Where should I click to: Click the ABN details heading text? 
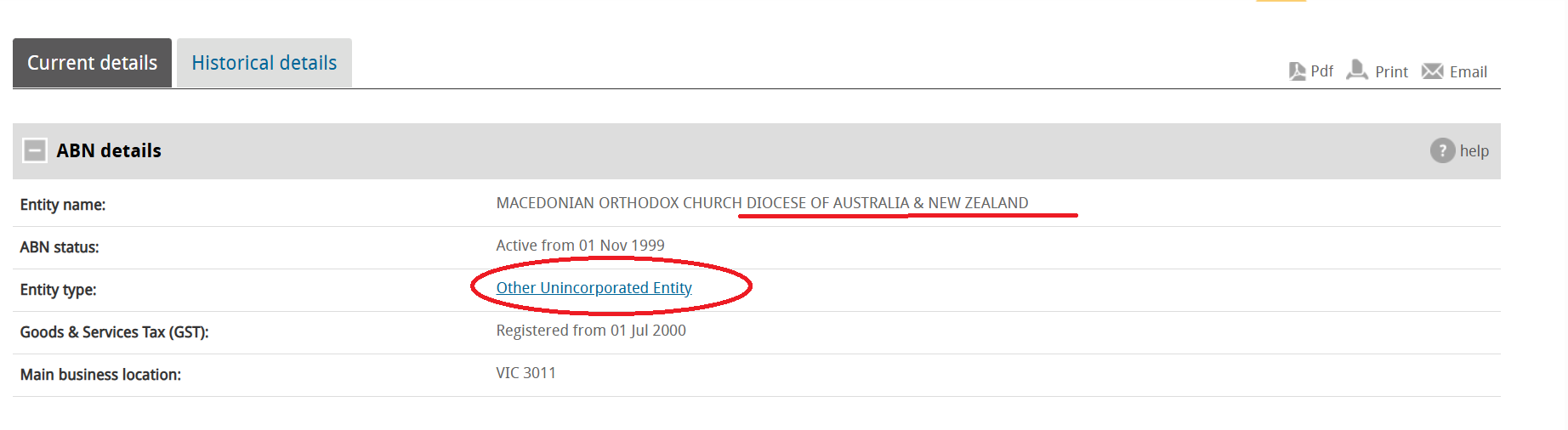(109, 150)
